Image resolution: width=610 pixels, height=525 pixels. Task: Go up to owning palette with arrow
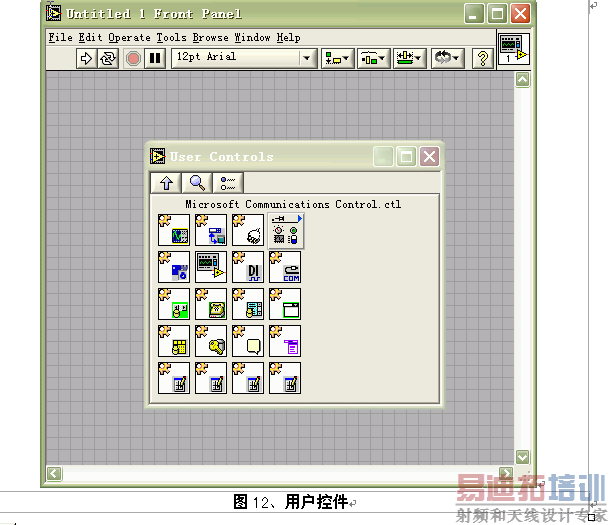[x=166, y=183]
